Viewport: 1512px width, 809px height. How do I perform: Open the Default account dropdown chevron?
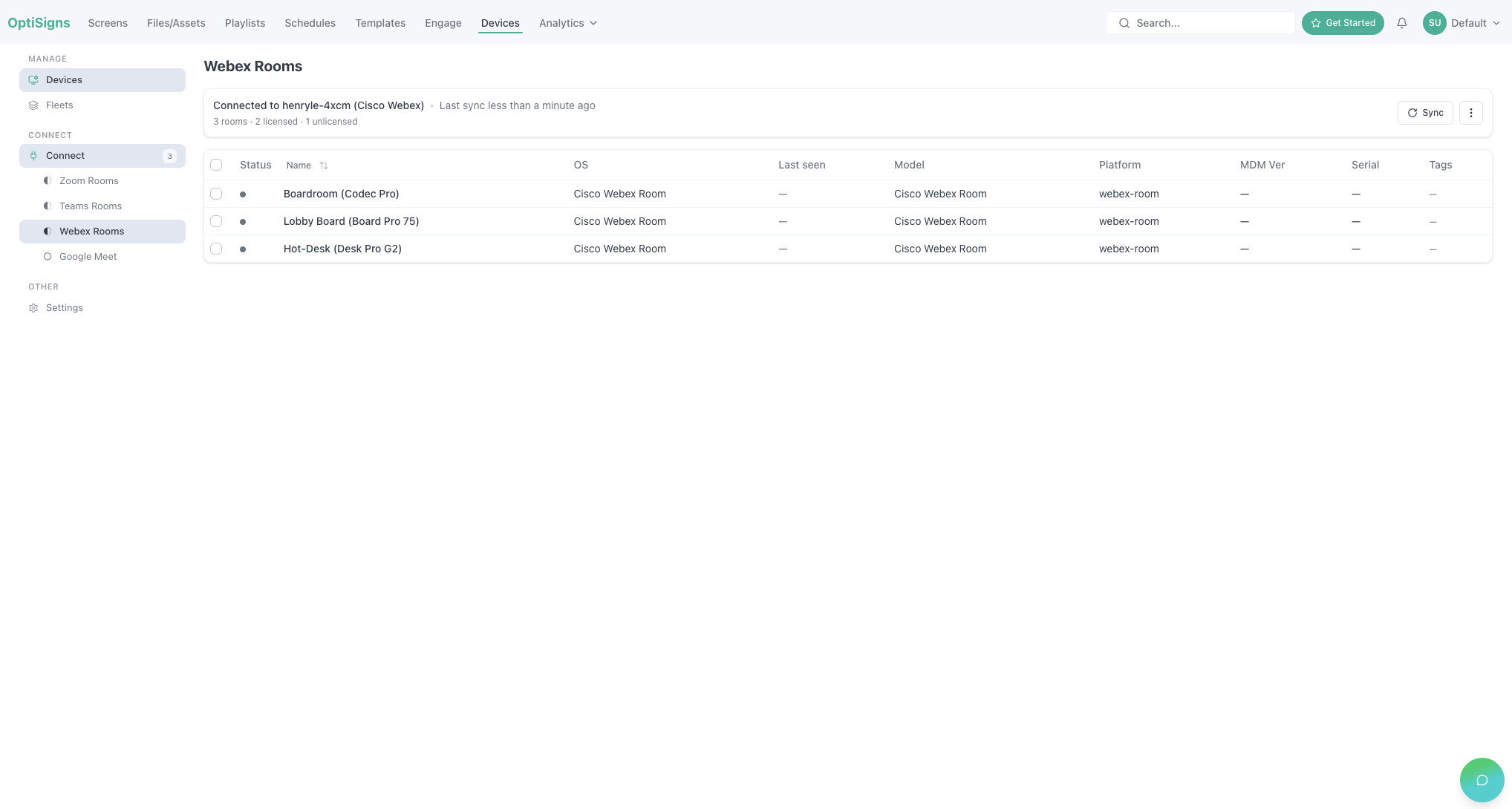[x=1496, y=23]
